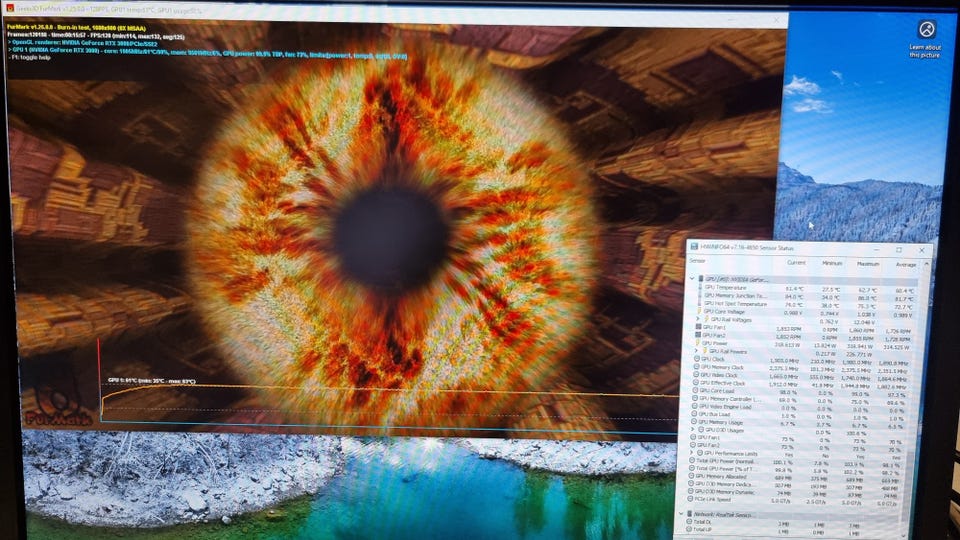
Task: Close the HWiNFO64 Sensor Status window
Action: (x=921, y=250)
